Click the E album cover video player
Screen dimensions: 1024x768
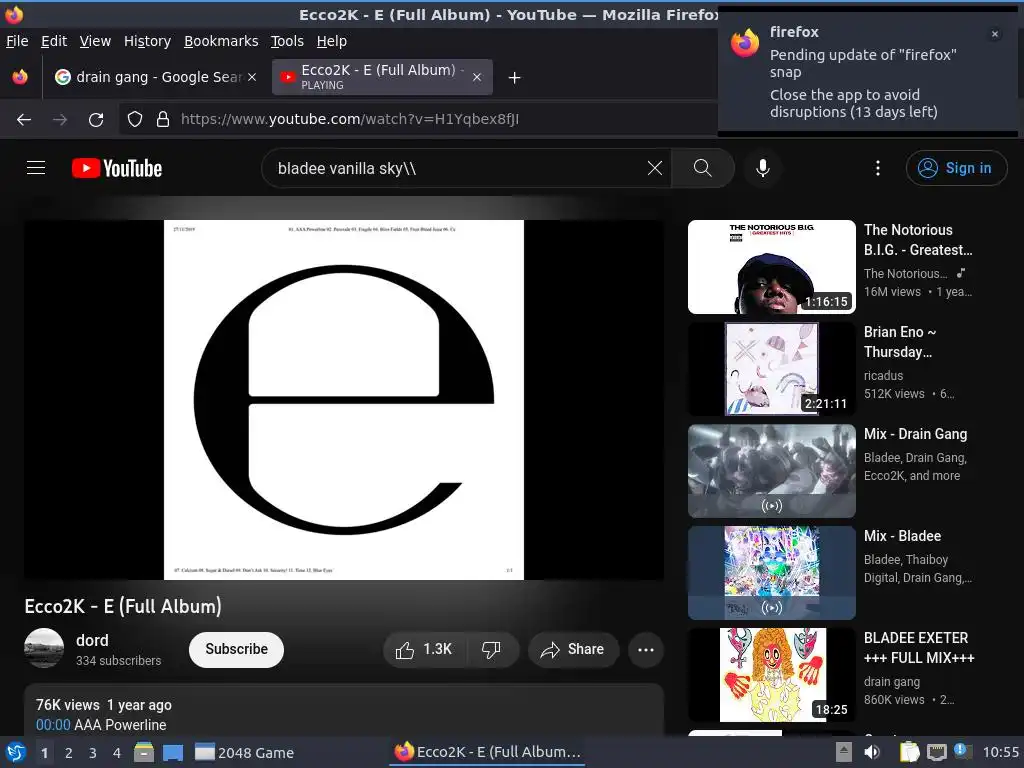pos(344,400)
